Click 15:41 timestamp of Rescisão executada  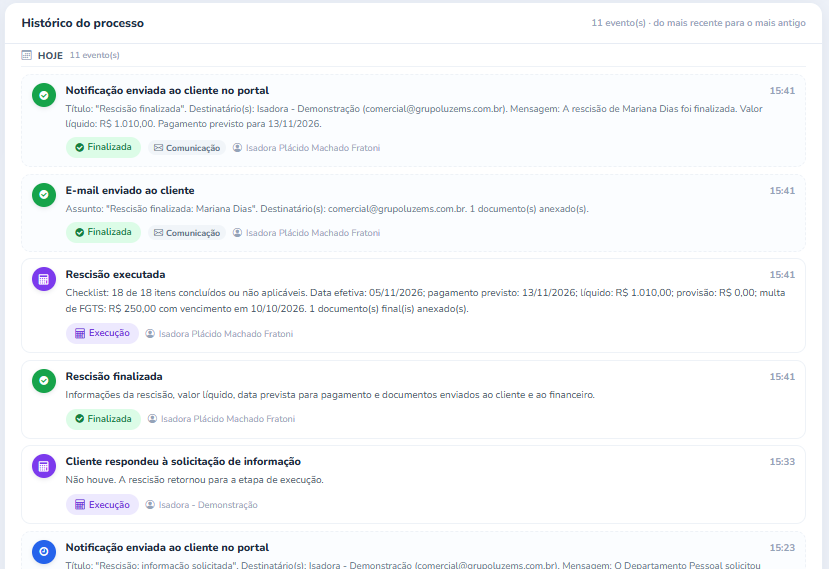point(782,275)
